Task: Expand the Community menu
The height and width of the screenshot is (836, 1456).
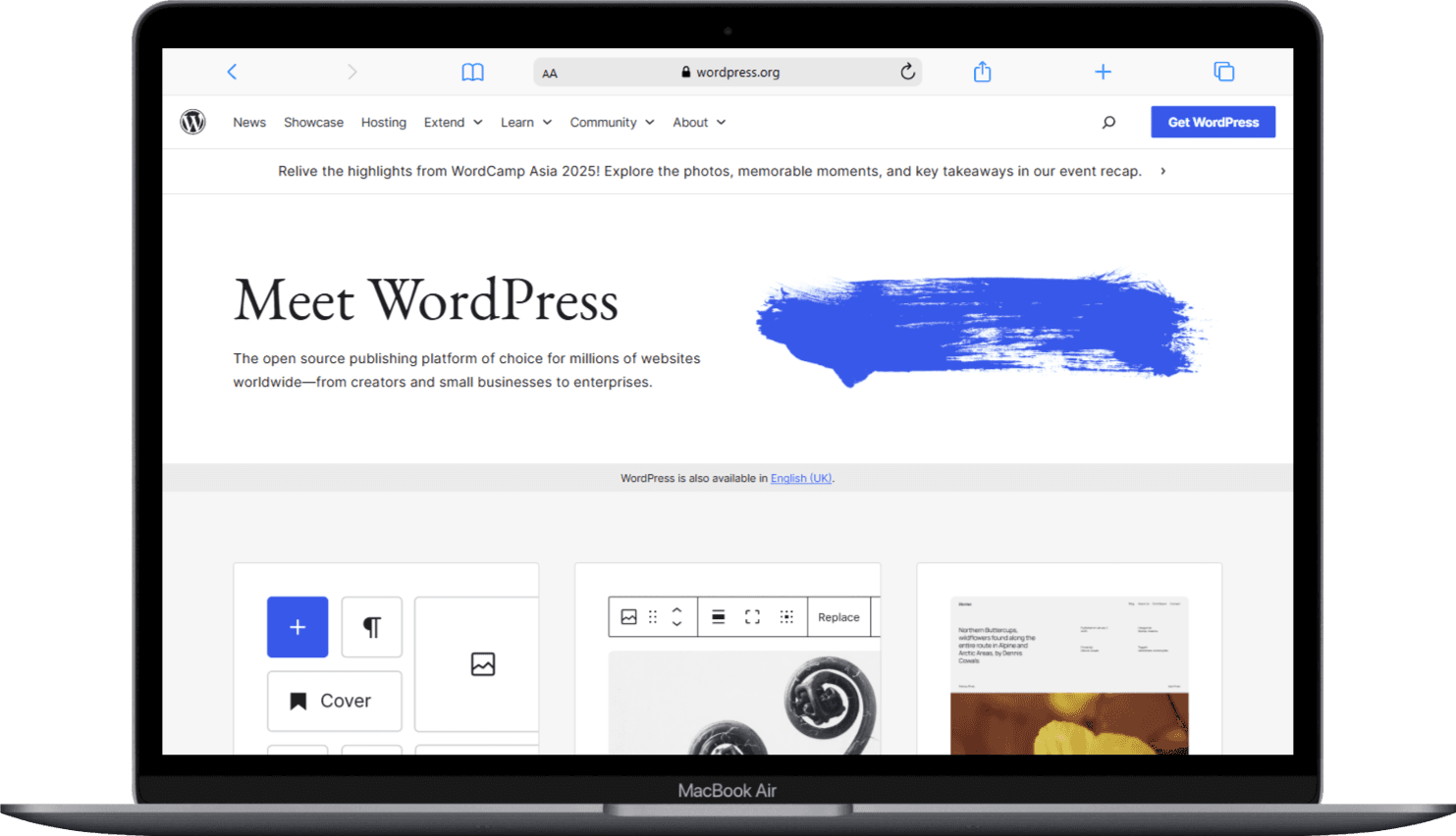Action: [x=612, y=123]
